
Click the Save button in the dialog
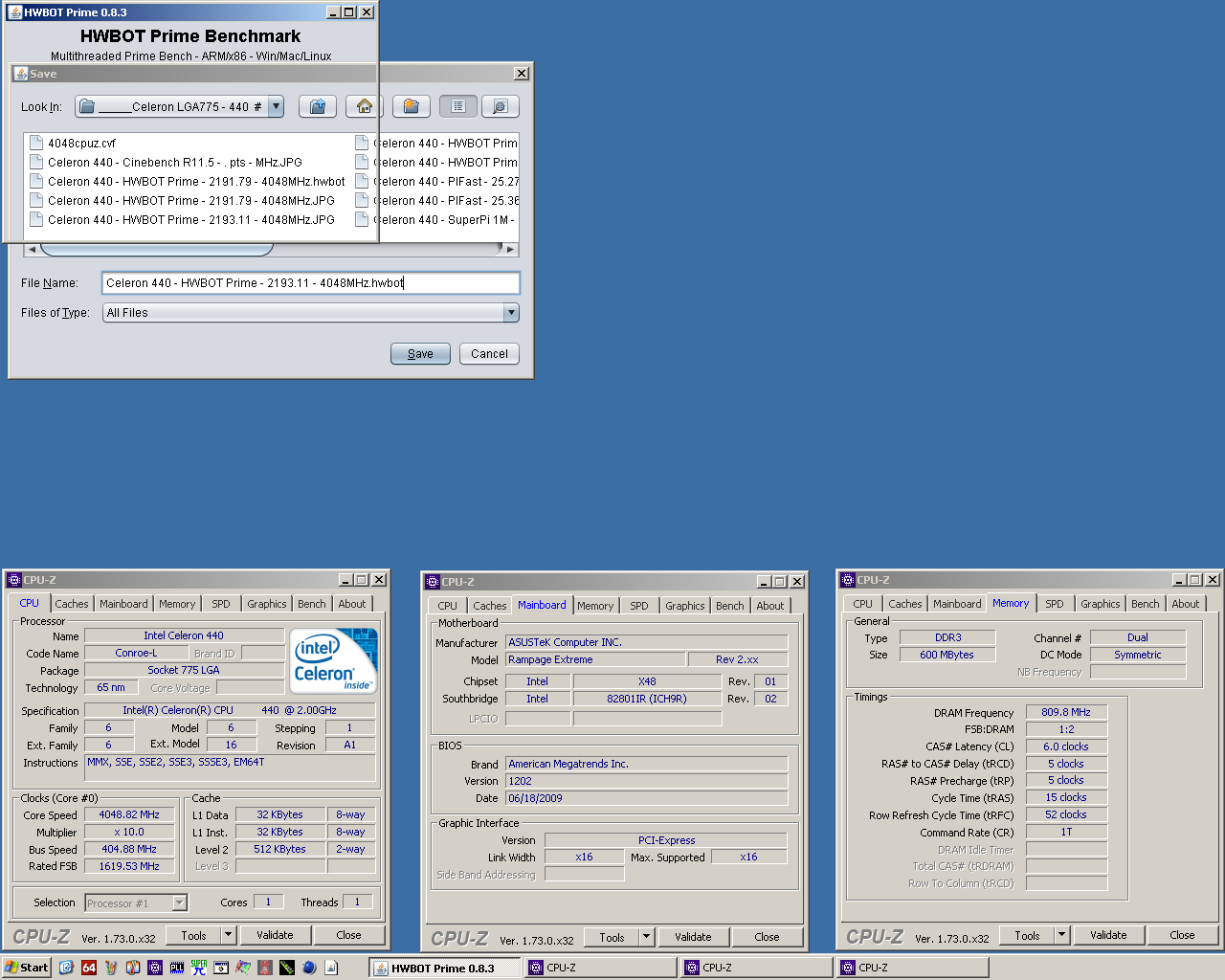[x=420, y=353]
